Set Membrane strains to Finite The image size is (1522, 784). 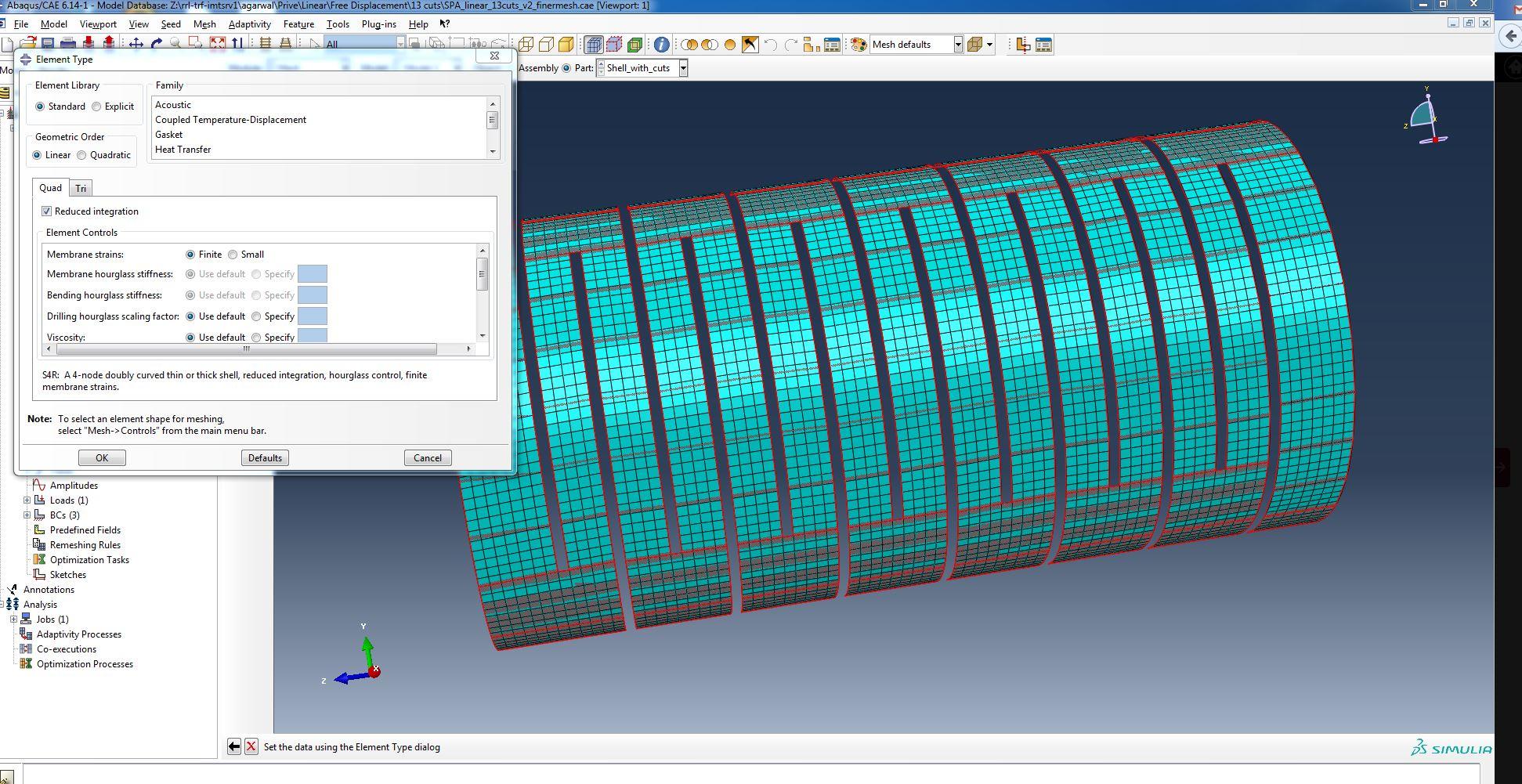tap(190, 255)
